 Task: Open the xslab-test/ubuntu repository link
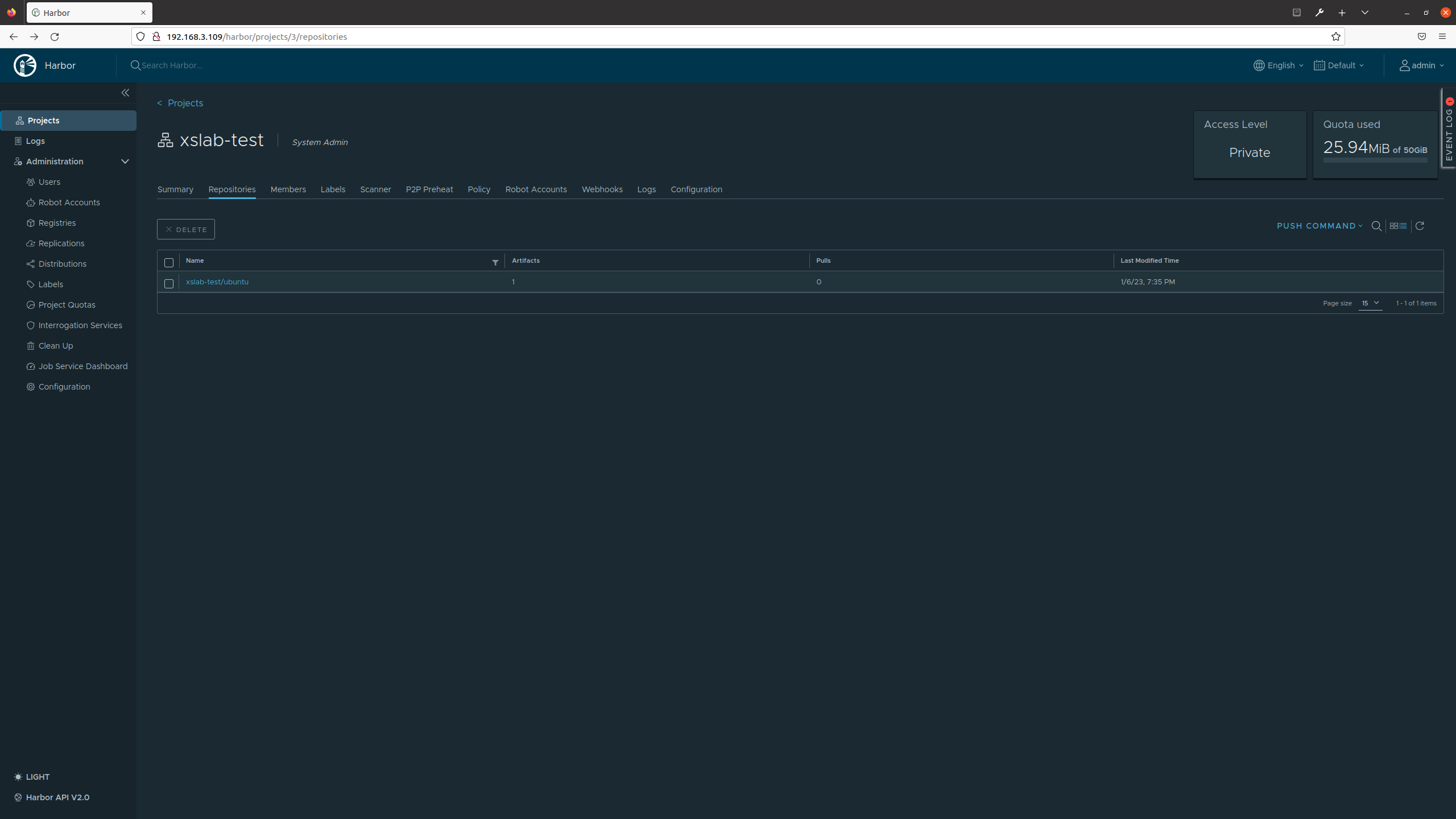[x=217, y=282]
